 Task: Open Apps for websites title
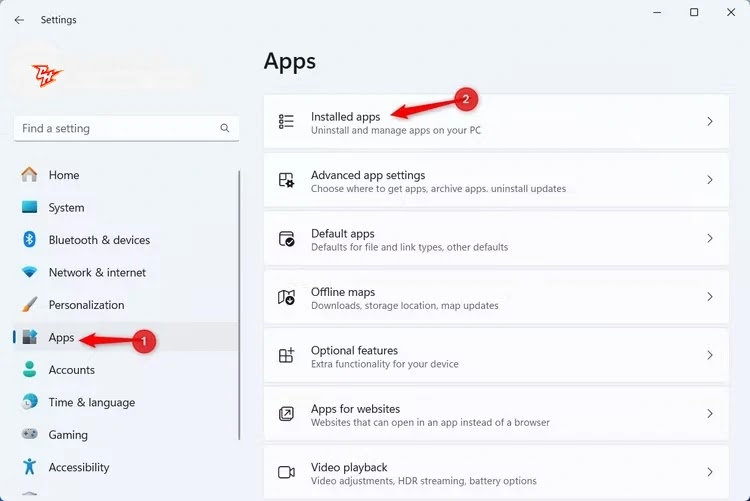355,409
